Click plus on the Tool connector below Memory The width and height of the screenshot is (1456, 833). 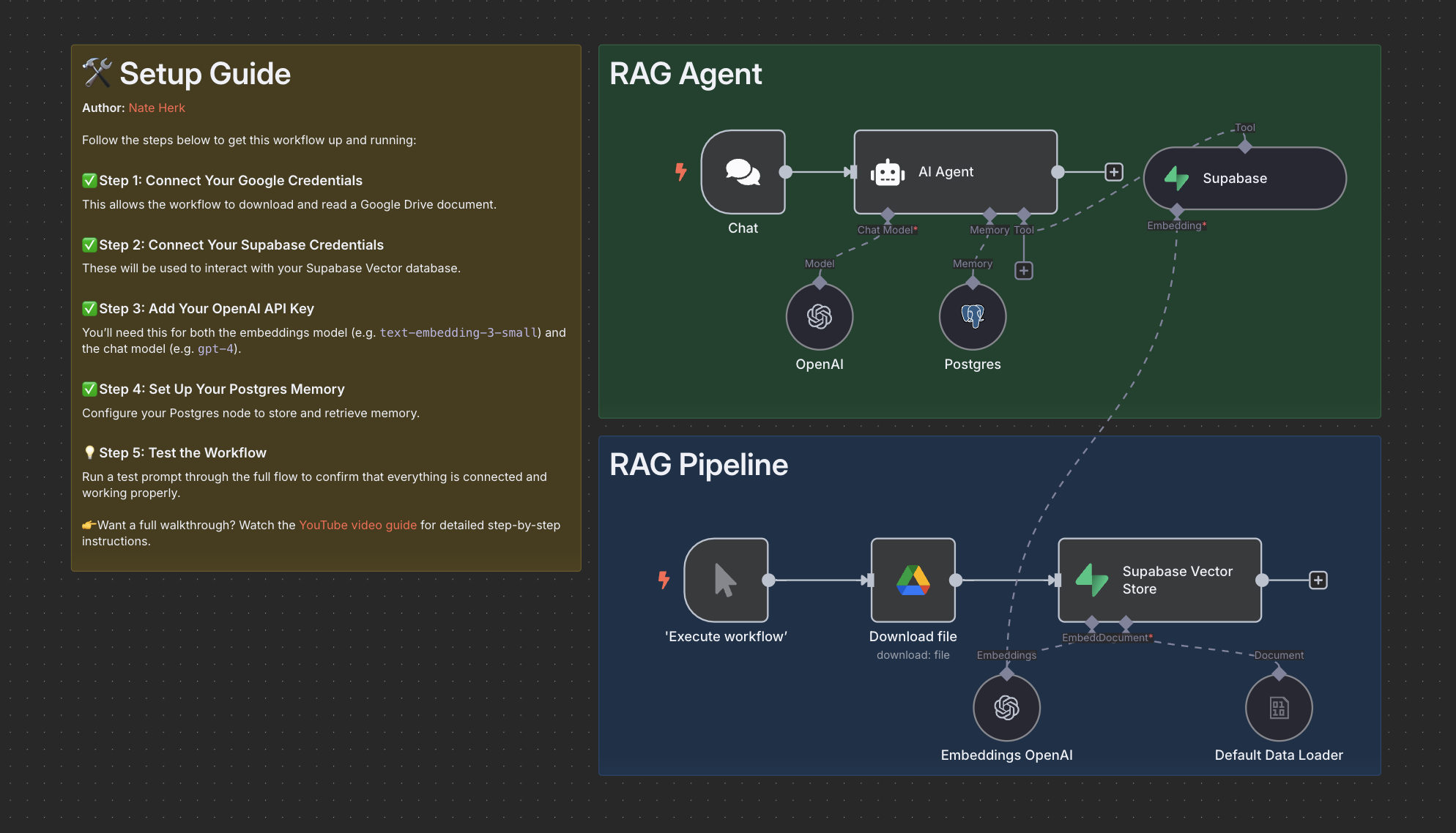pyautogui.click(x=1023, y=270)
